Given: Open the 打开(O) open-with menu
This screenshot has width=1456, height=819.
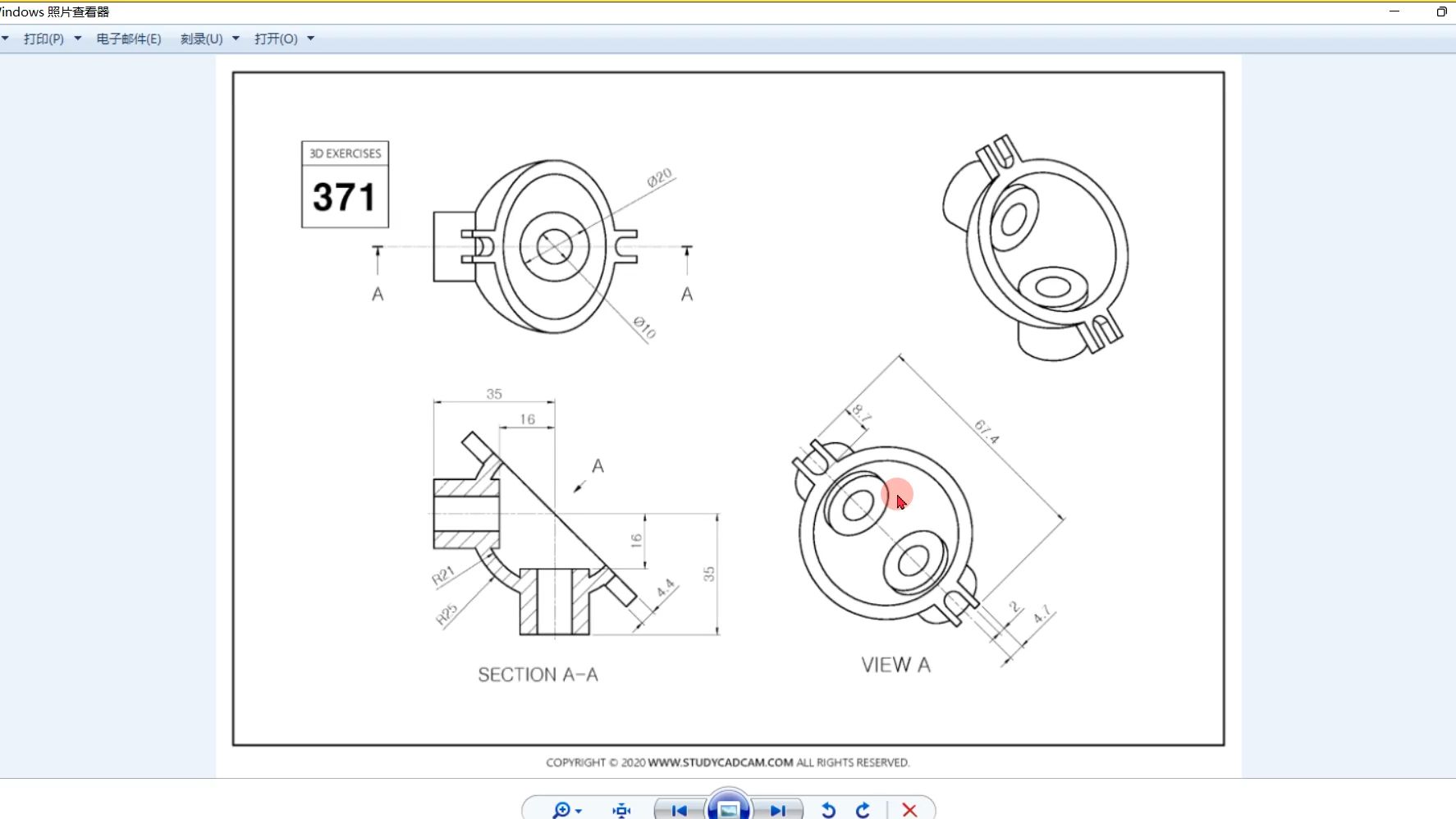Looking at the screenshot, I should coord(284,39).
